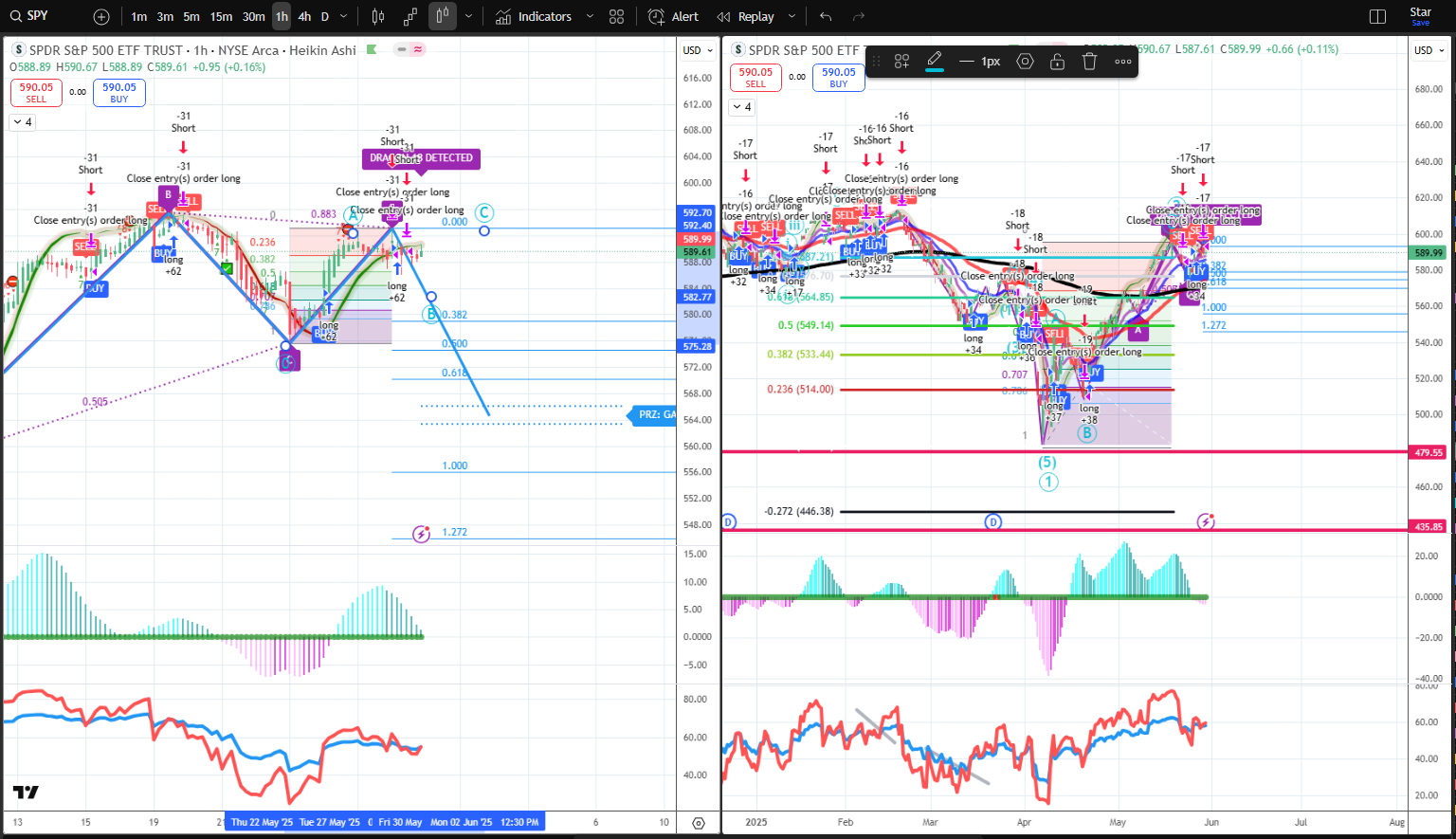This screenshot has width=1456, height=839.
Task: Save the Star chart layout
Action: click(1420, 17)
